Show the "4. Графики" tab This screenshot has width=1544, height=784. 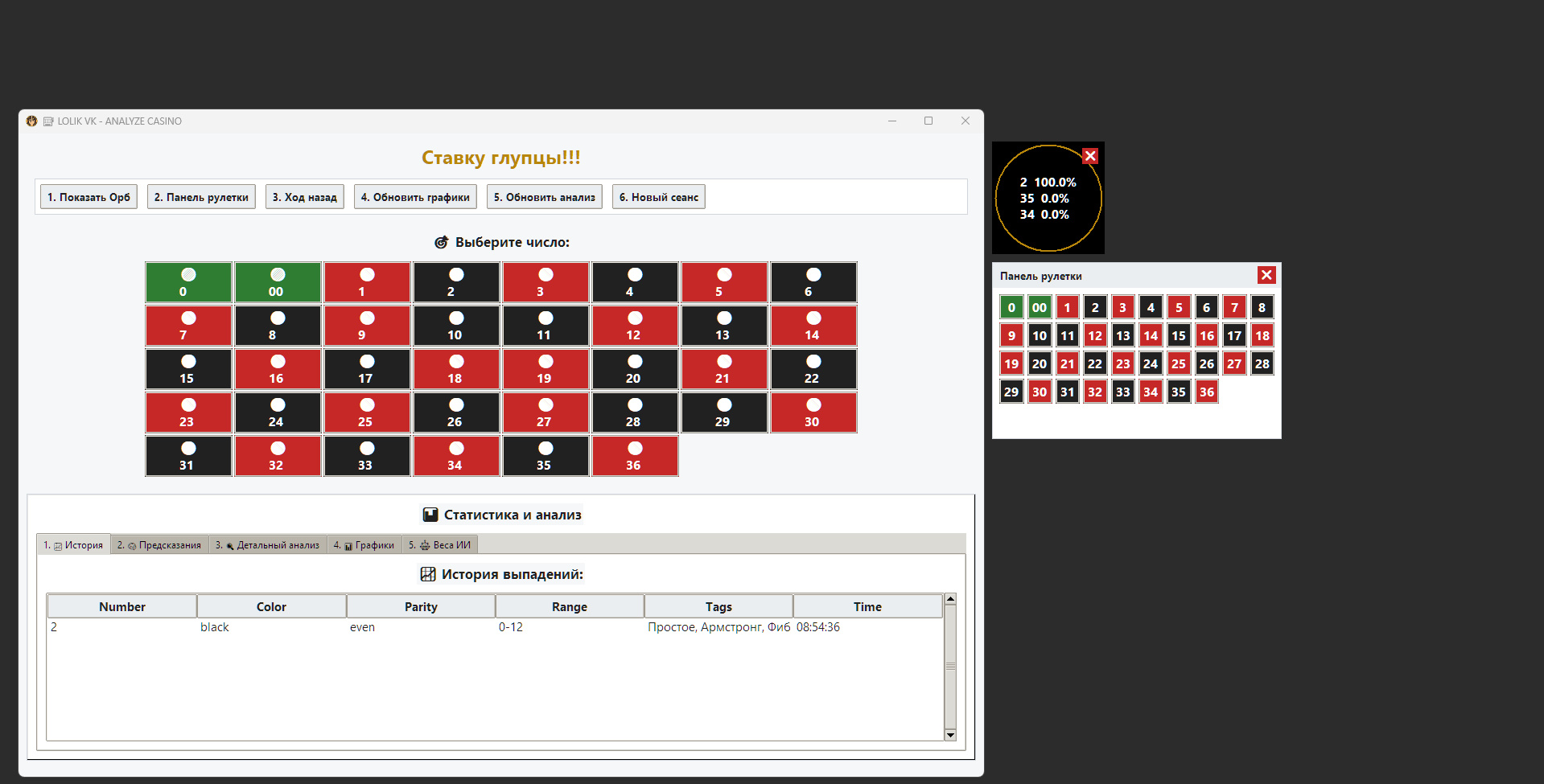coord(364,545)
